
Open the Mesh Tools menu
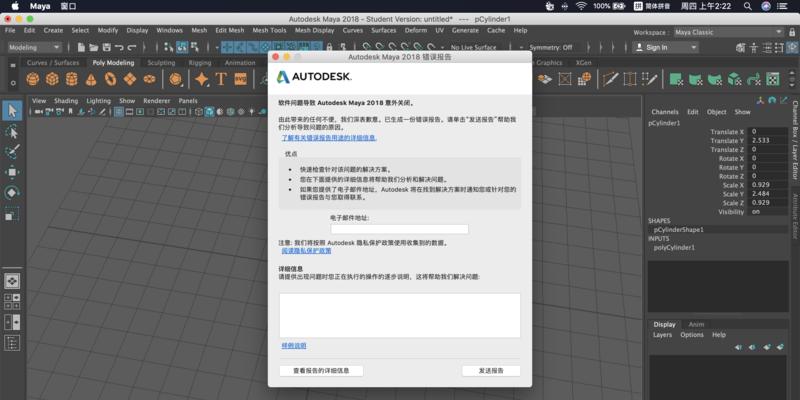coord(269,31)
